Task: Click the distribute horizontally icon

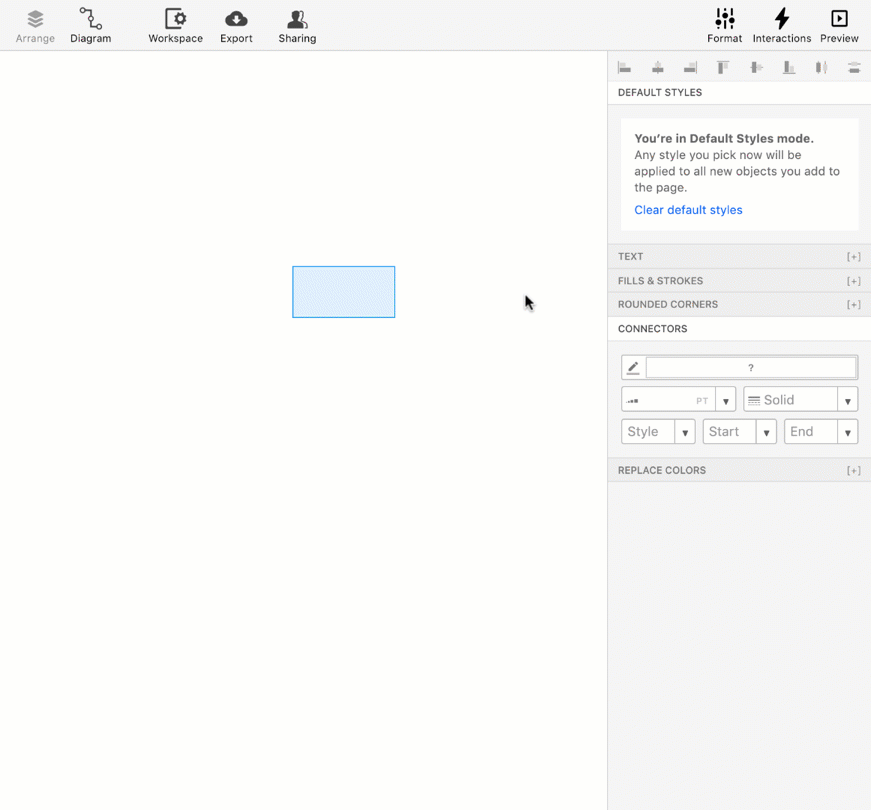Action: click(821, 67)
